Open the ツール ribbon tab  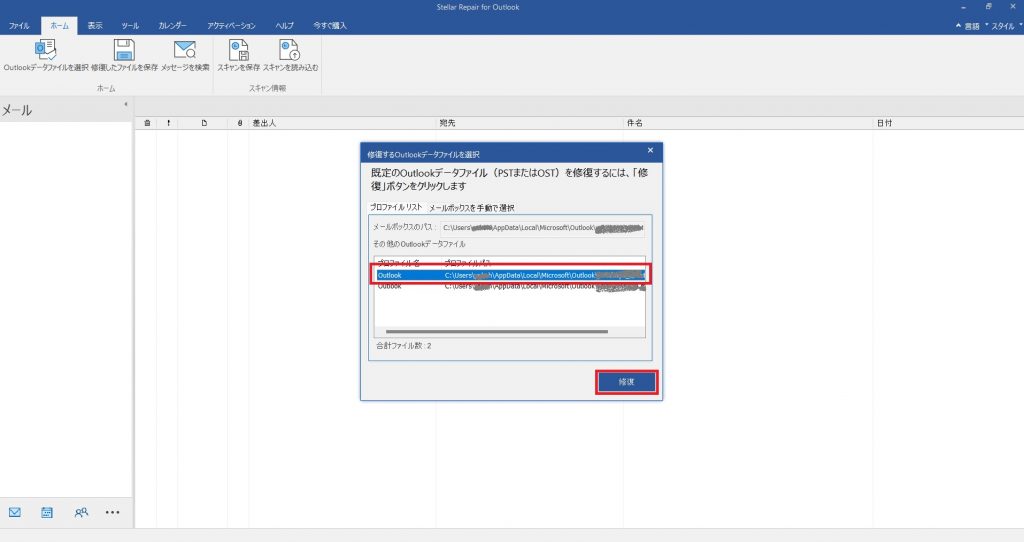click(x=130, y=25)
